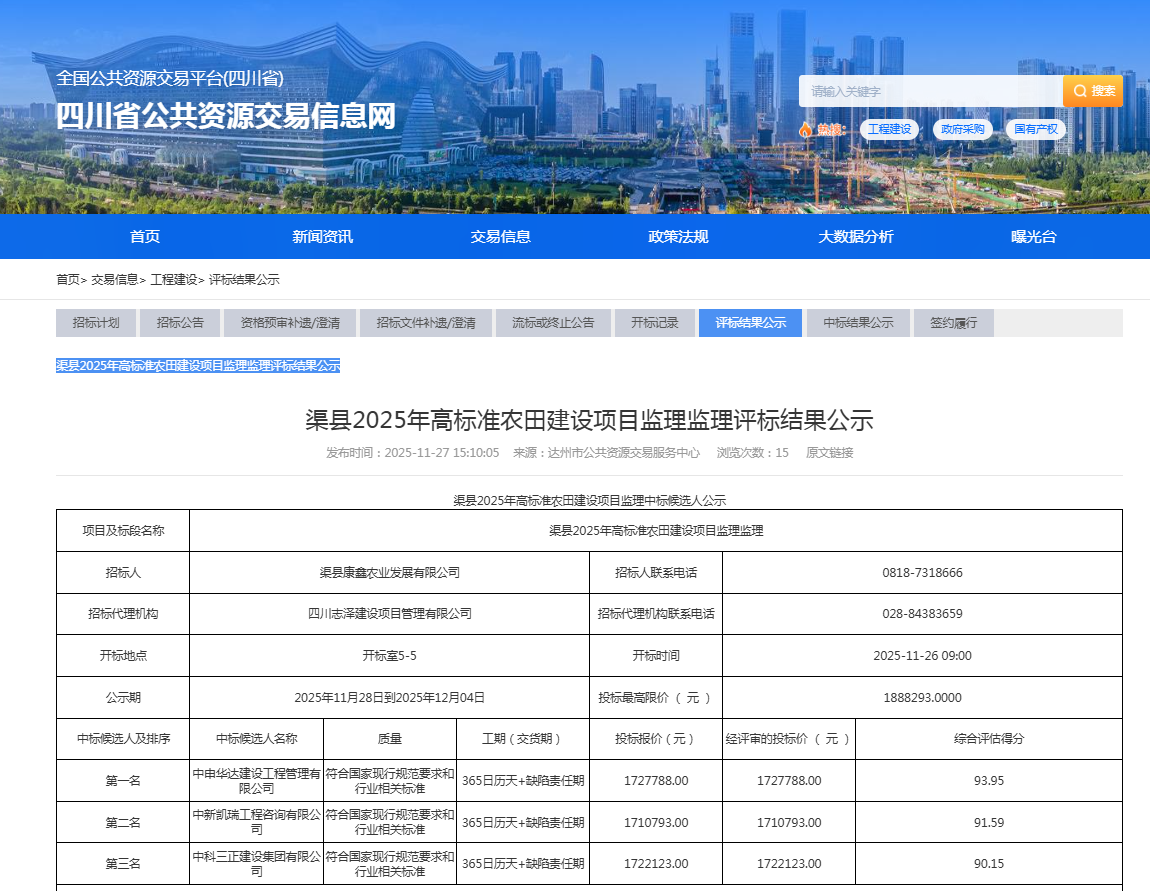Image resolution: width=1150 pixels, height=891 pixels.
Task: Click the site title 四川省公共资源交易信息网
Action: click(226, 116)
